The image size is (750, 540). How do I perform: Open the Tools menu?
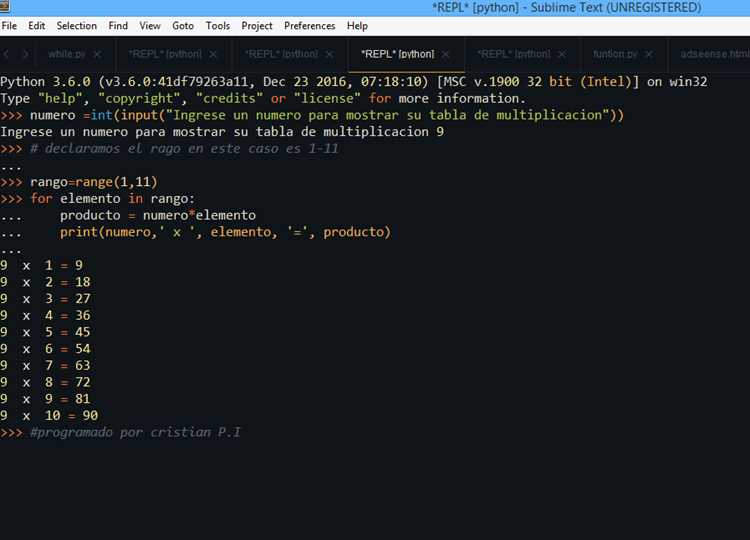point(218,26)
